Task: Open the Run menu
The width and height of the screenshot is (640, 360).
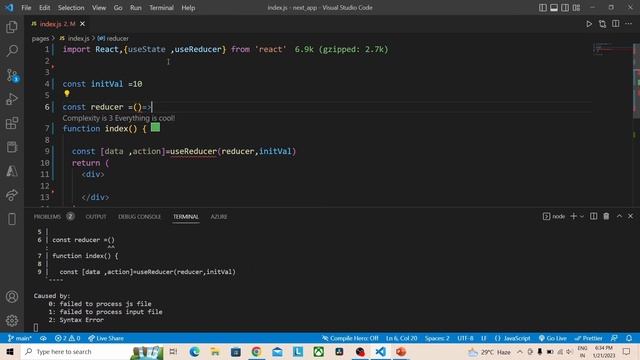Action: tap(136, 8)
